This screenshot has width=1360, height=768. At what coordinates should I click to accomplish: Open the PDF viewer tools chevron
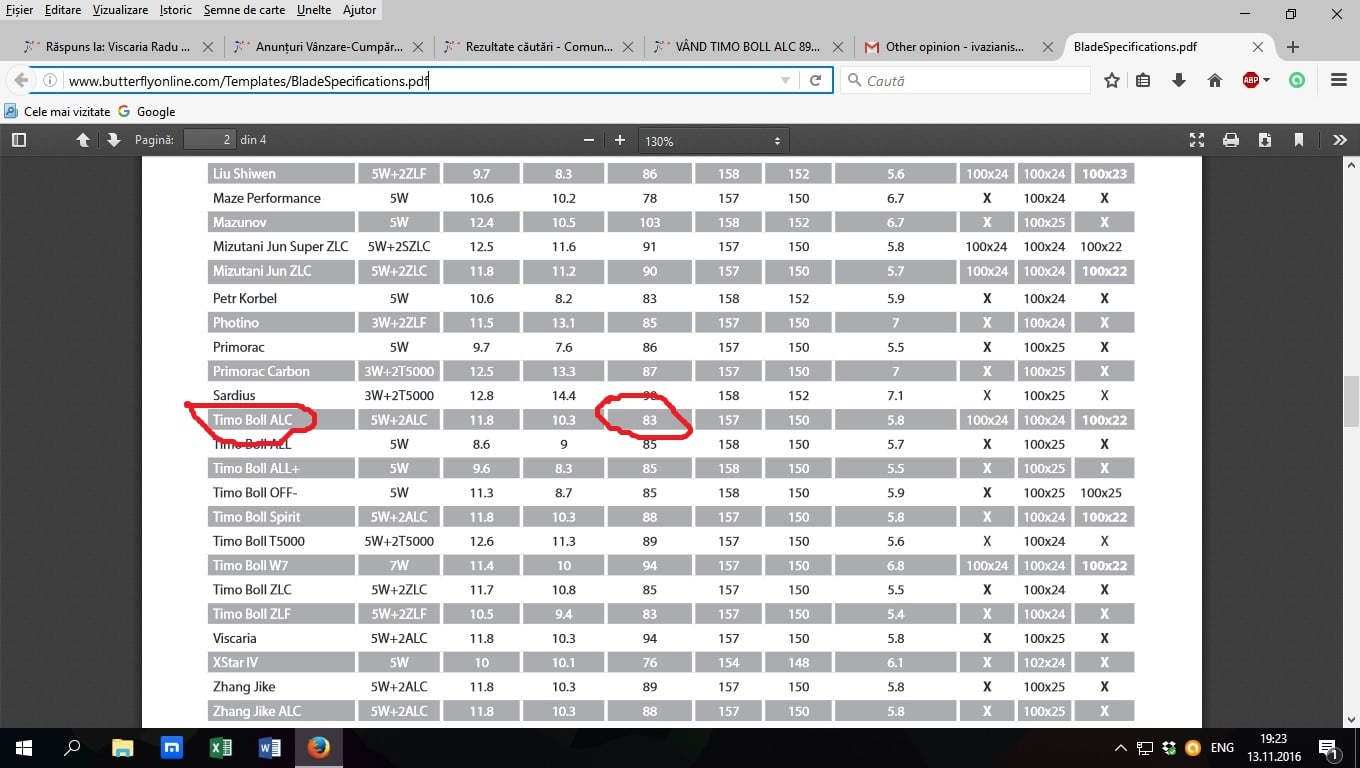[1340, 140]
